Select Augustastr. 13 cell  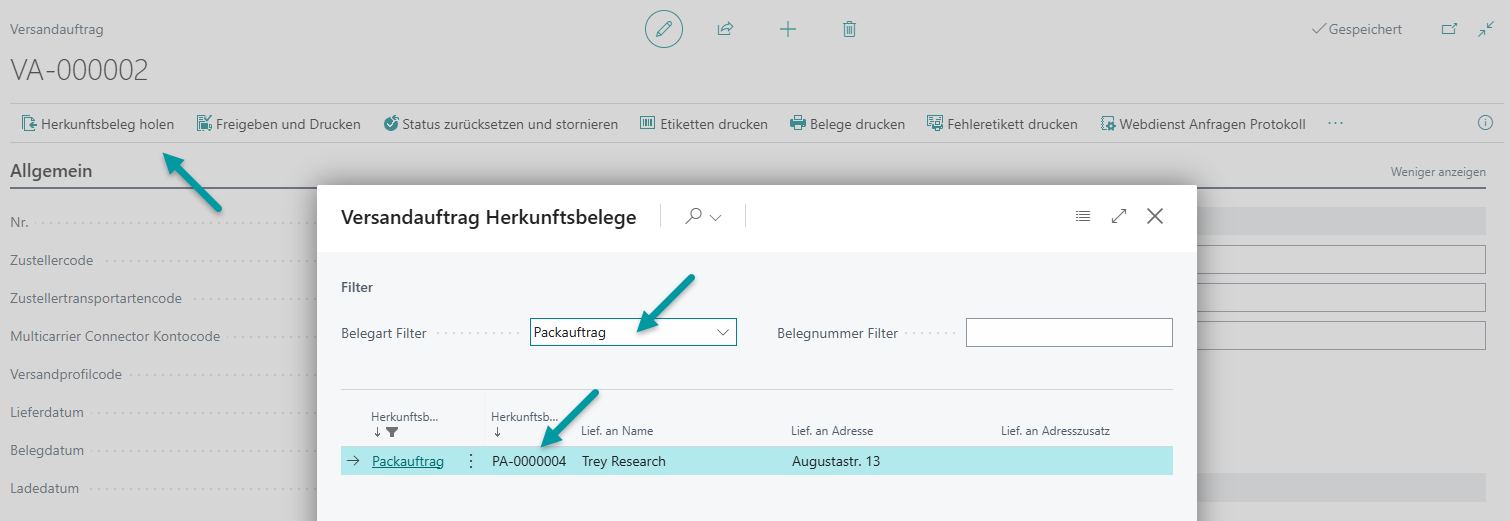click(836, 461)
